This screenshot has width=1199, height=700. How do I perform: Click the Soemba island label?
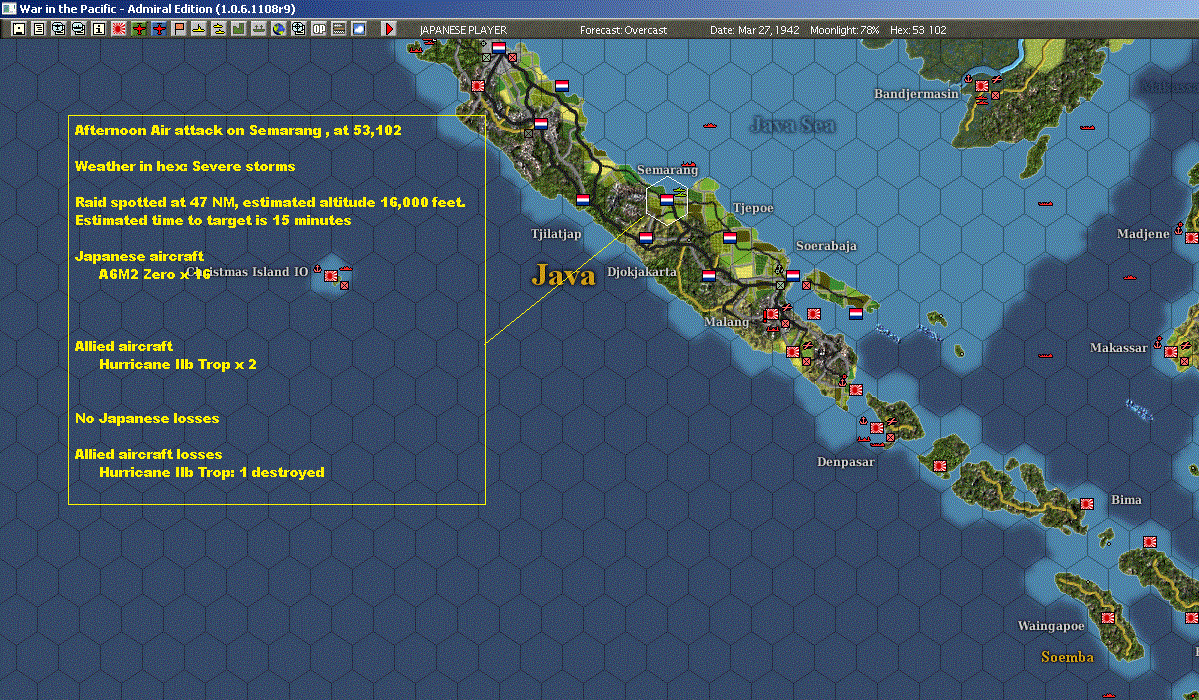pos(1067,657)
